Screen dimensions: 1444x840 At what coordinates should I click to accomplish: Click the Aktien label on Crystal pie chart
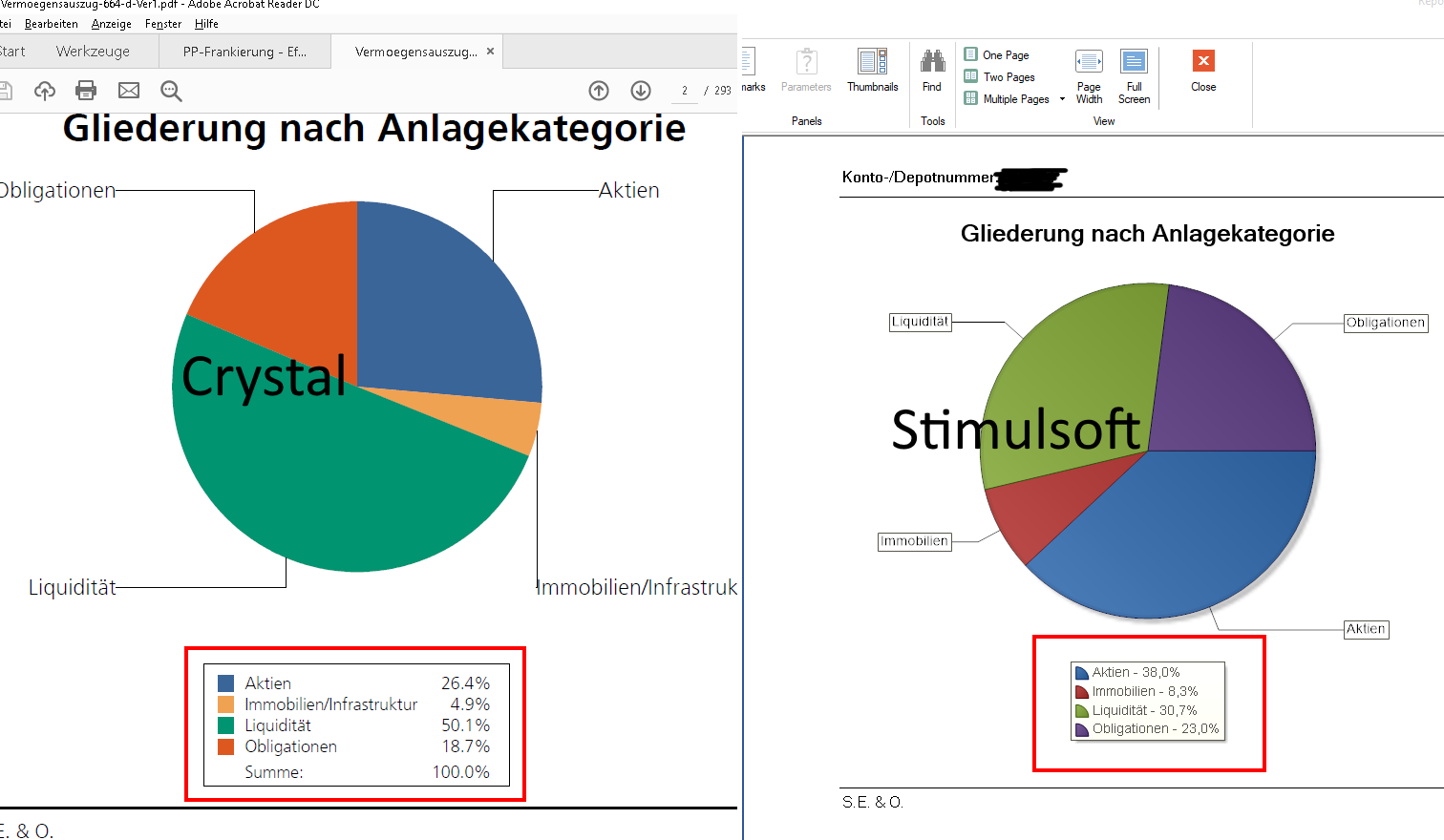pyautogui.click(x=629, y=190)
